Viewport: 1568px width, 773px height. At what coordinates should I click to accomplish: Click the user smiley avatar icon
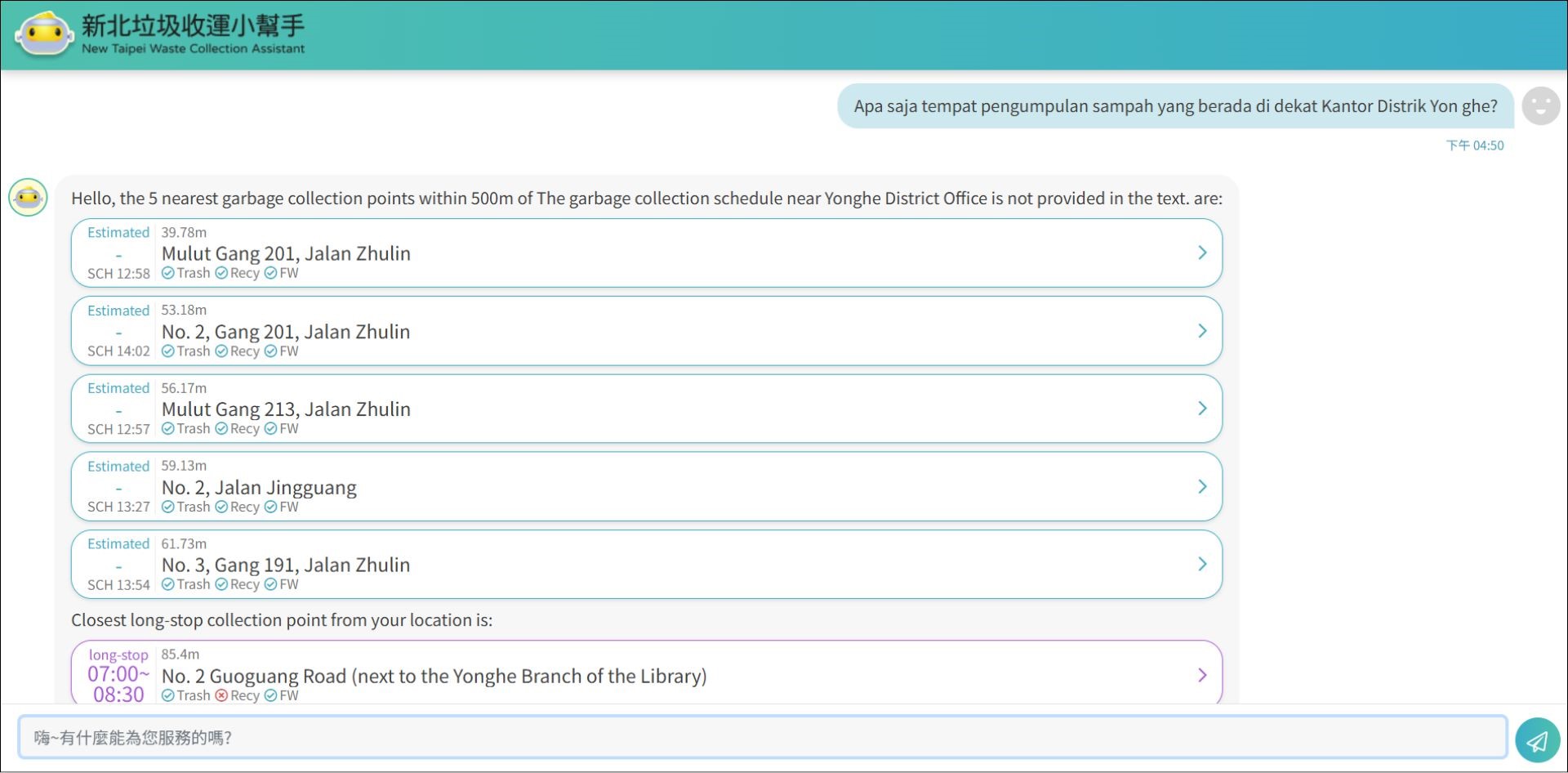pos(1540,106)
